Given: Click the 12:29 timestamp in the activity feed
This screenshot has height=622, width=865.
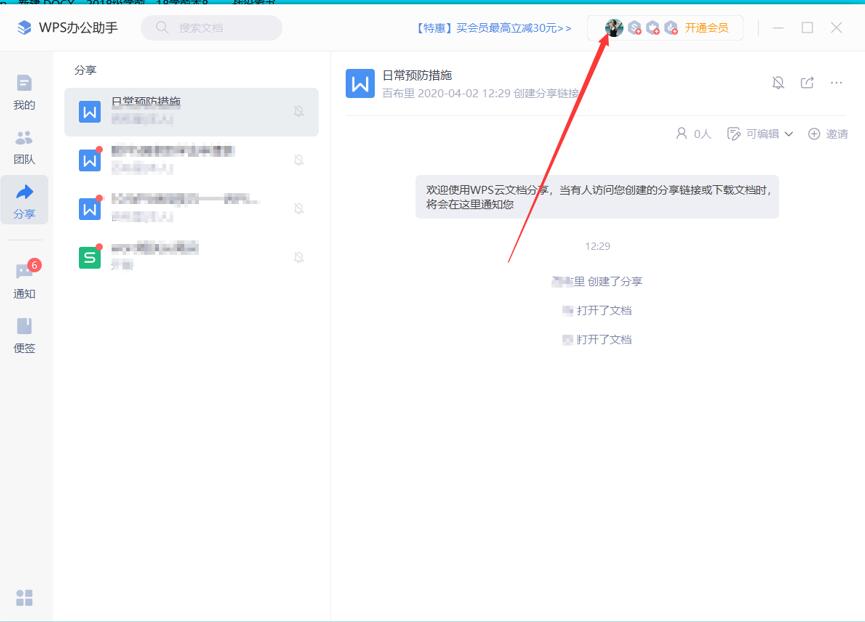Looking at the screenshot, I should (x=597, y=246).
